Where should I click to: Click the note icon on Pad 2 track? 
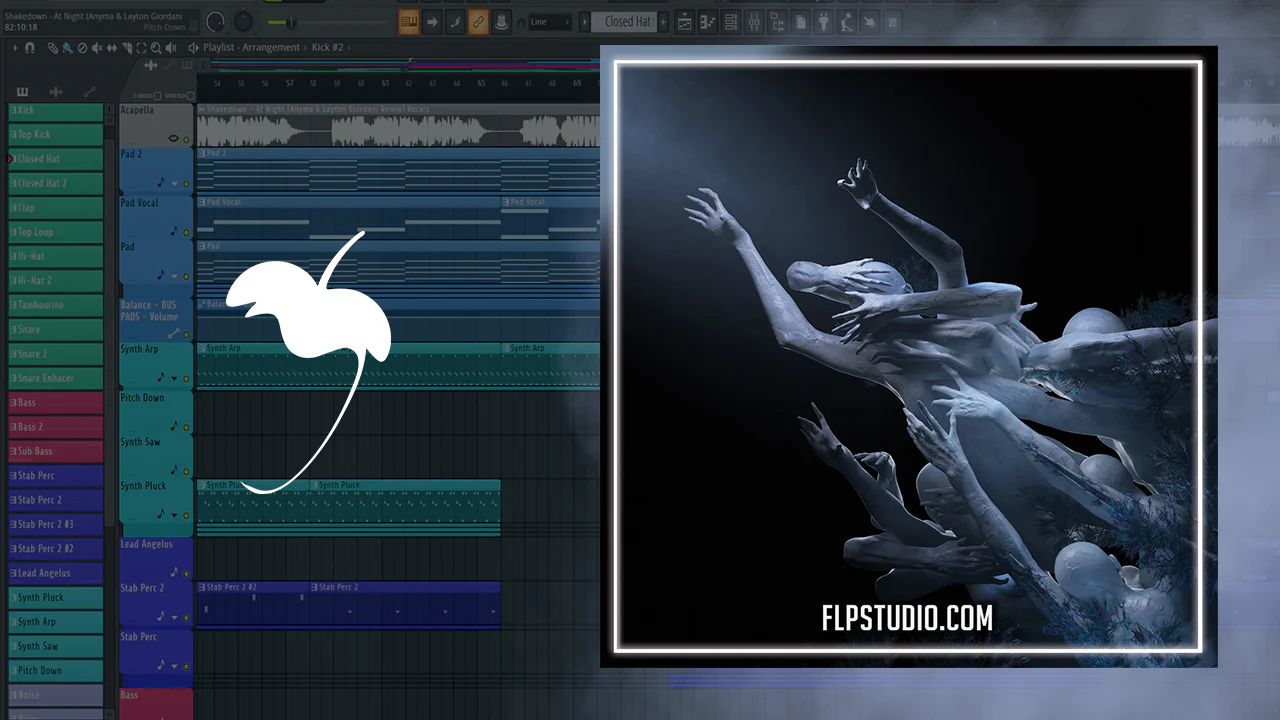click(x=161, y=183)
